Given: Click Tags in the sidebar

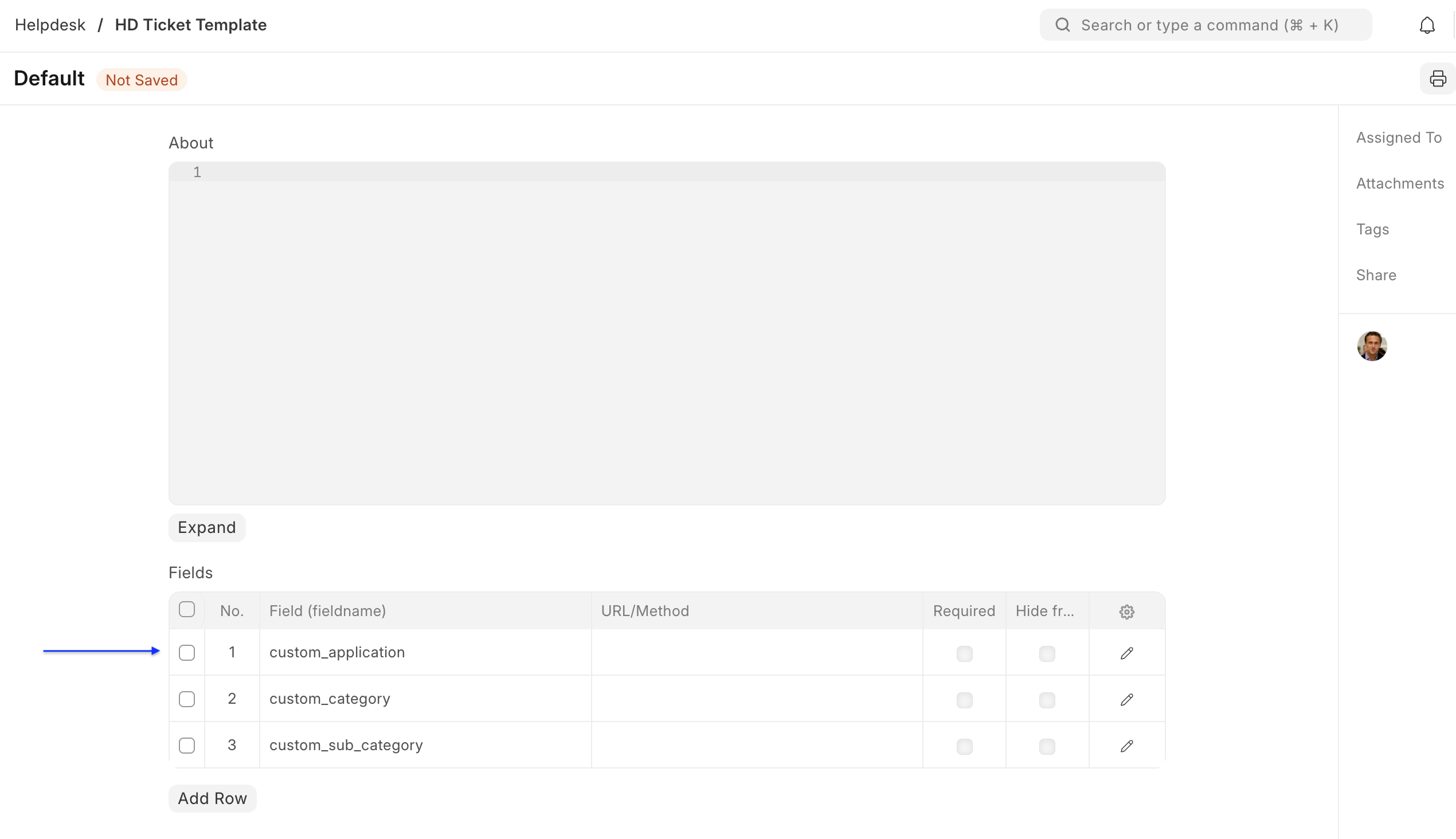Looking at the screenshot, I should coord(1372,229).
